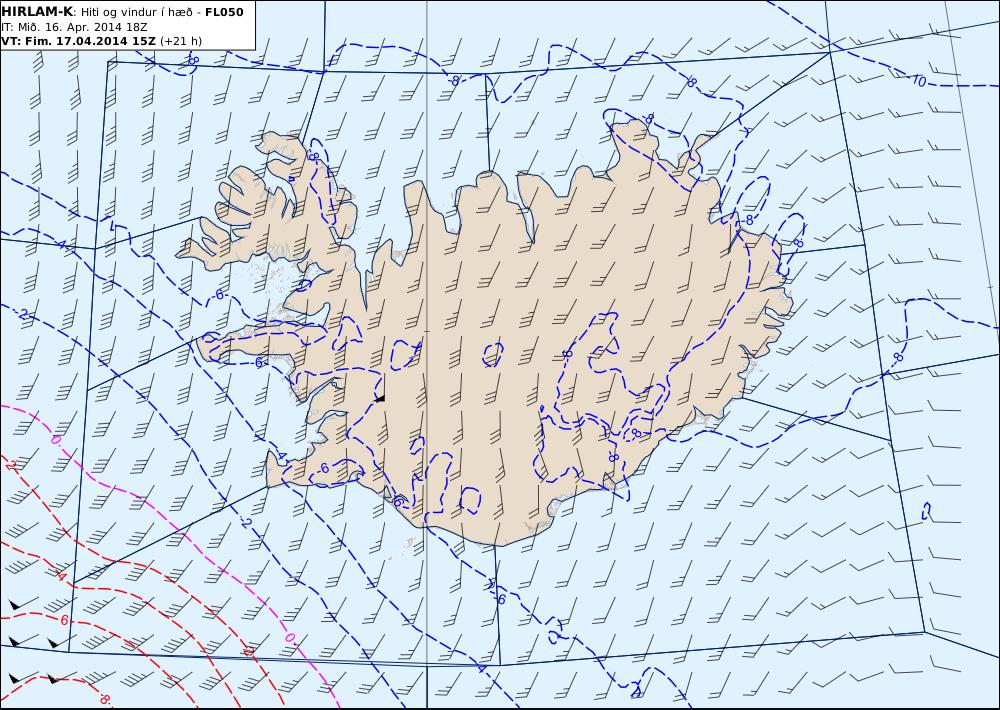Click the blue '10' isotherm contour label
This screenshot has width=1000, height=710.
pyautogui.click(x=919, y=81)
